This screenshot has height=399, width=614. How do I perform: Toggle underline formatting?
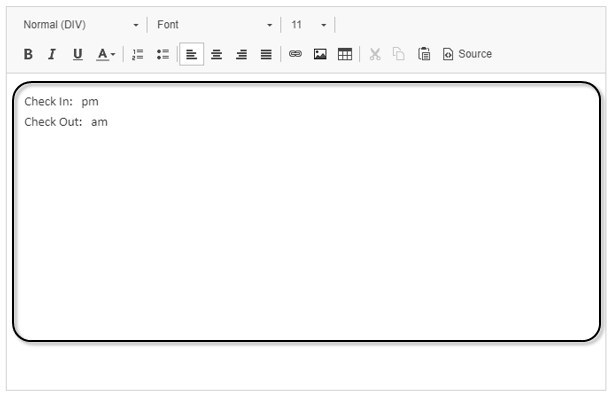click(x=78, y=54)
